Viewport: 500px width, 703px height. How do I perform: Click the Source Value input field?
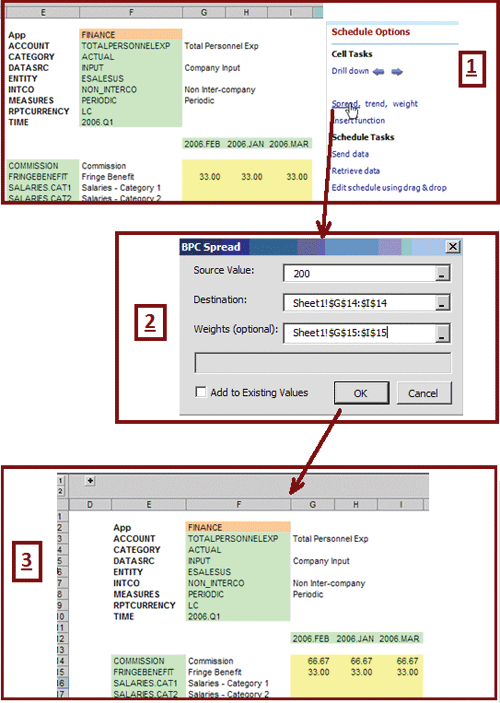360,273
